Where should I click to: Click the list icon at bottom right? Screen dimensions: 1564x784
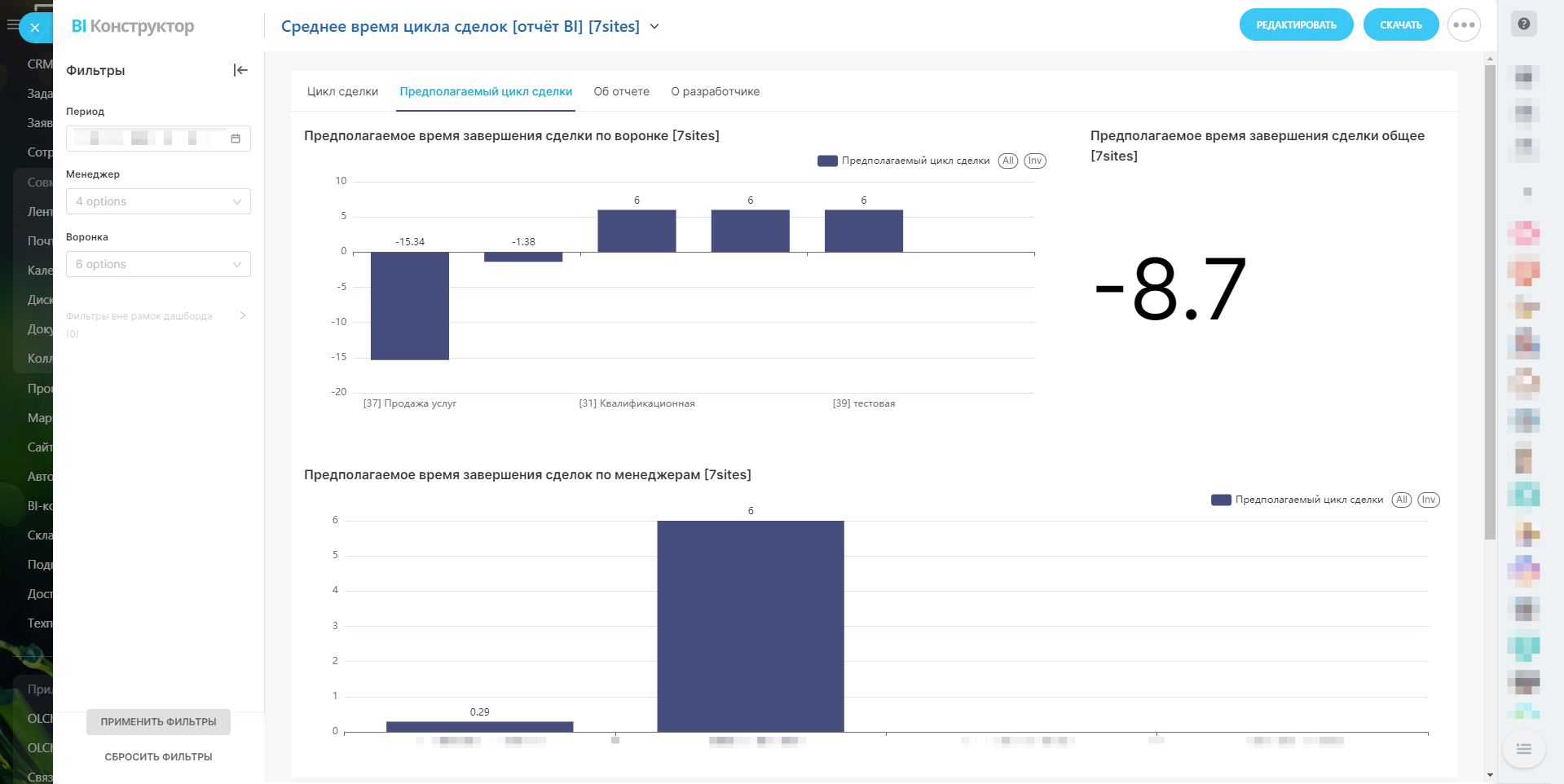click(x=1523, y=749)
